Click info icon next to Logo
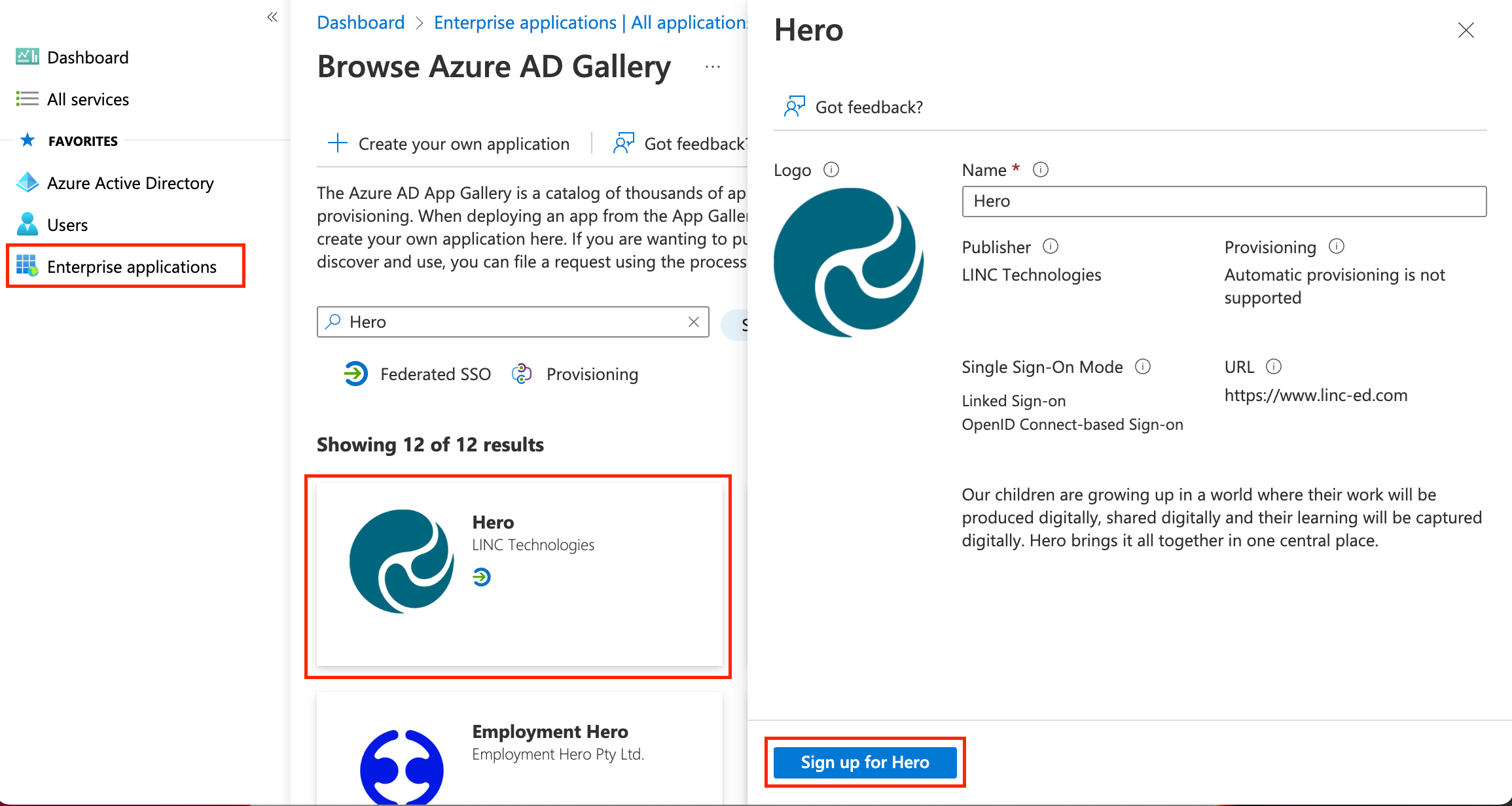1512x806 pixels. [831, 169]
